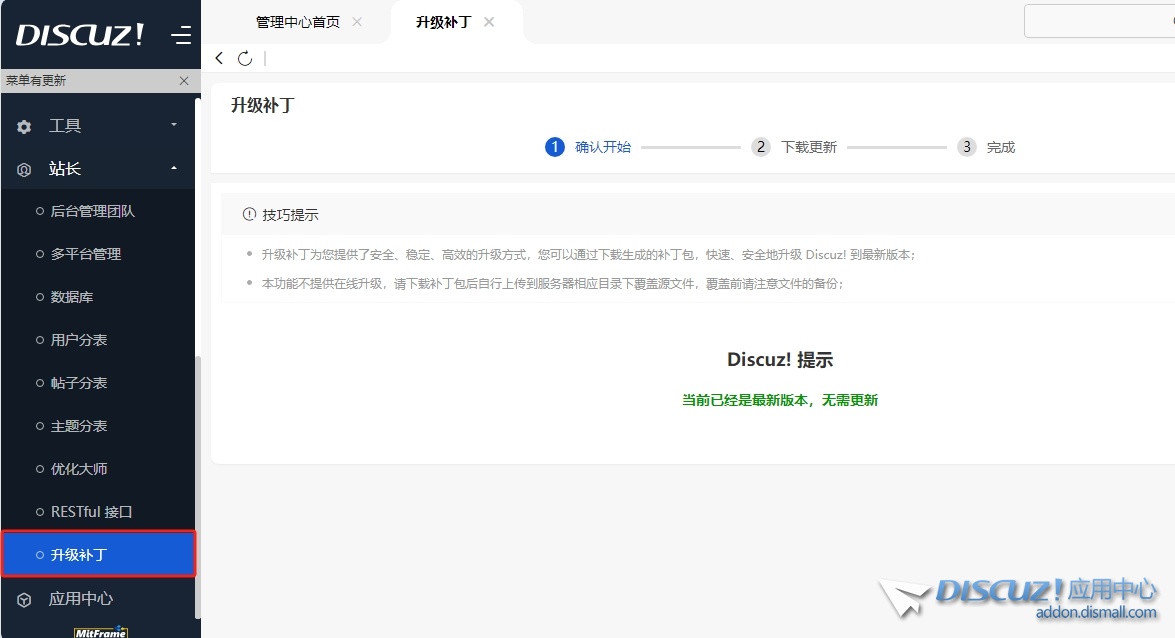This screenshot has height=638, width=1175.
Task: Click the sidebar vertical scrollbar
Action: click(x=198, y=480)
